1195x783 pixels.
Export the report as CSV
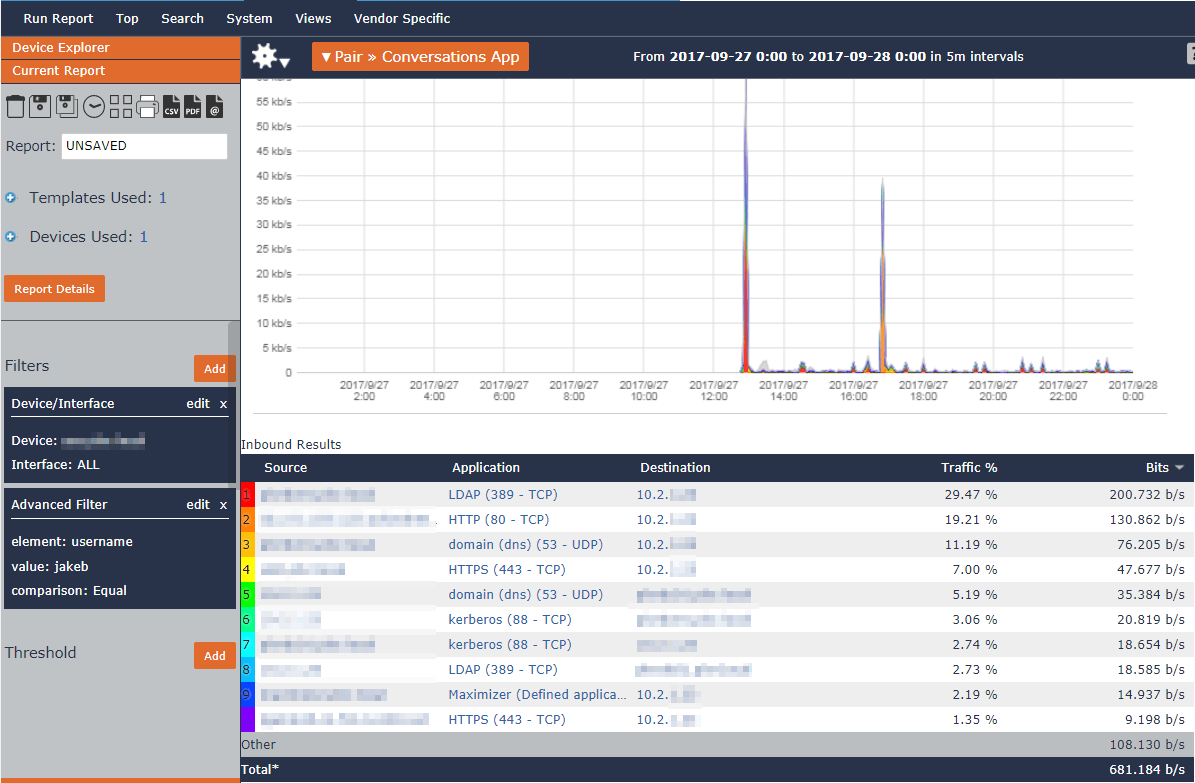(171, 106)
